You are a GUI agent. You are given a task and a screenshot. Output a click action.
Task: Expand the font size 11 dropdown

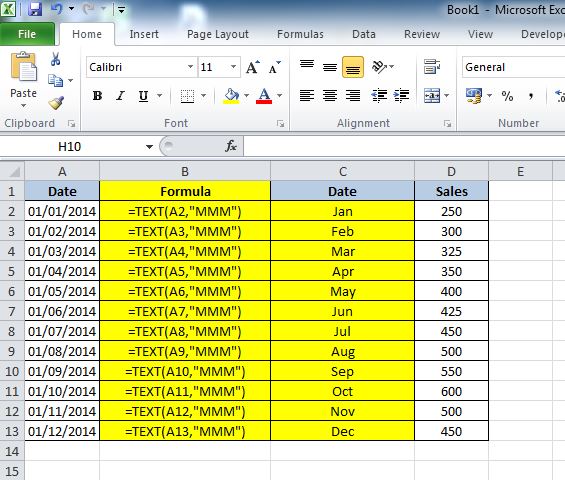233,67
